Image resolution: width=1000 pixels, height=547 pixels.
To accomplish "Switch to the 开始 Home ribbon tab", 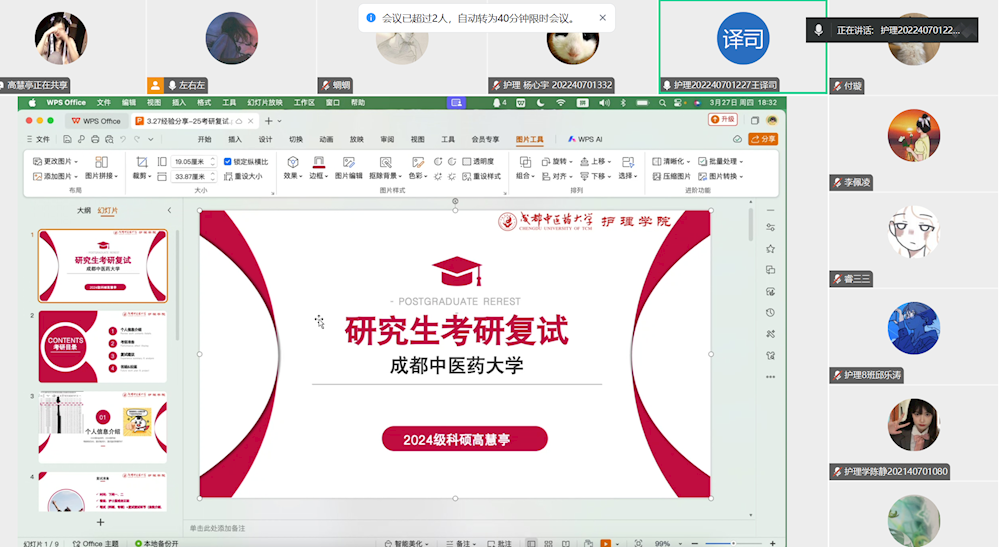I will point(204,140).
